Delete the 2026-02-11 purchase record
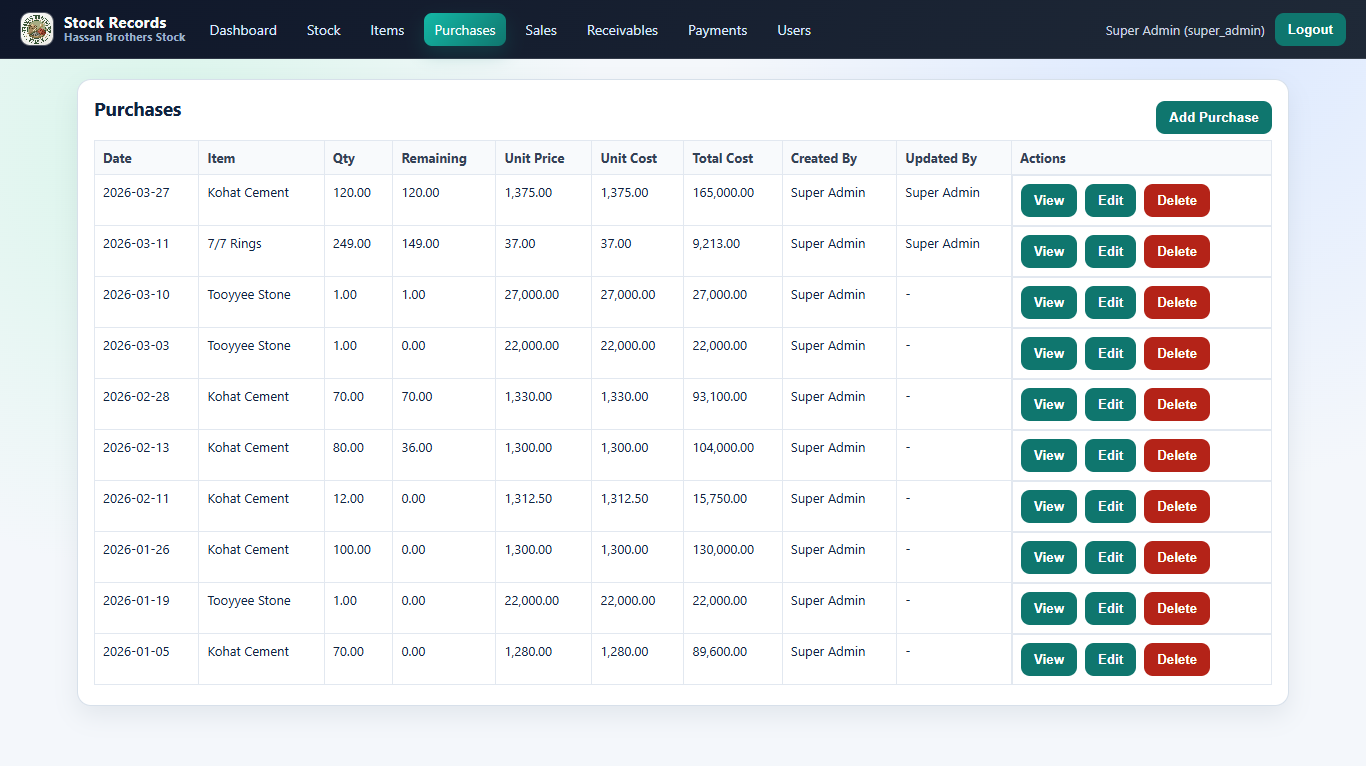 (1177, 506)
